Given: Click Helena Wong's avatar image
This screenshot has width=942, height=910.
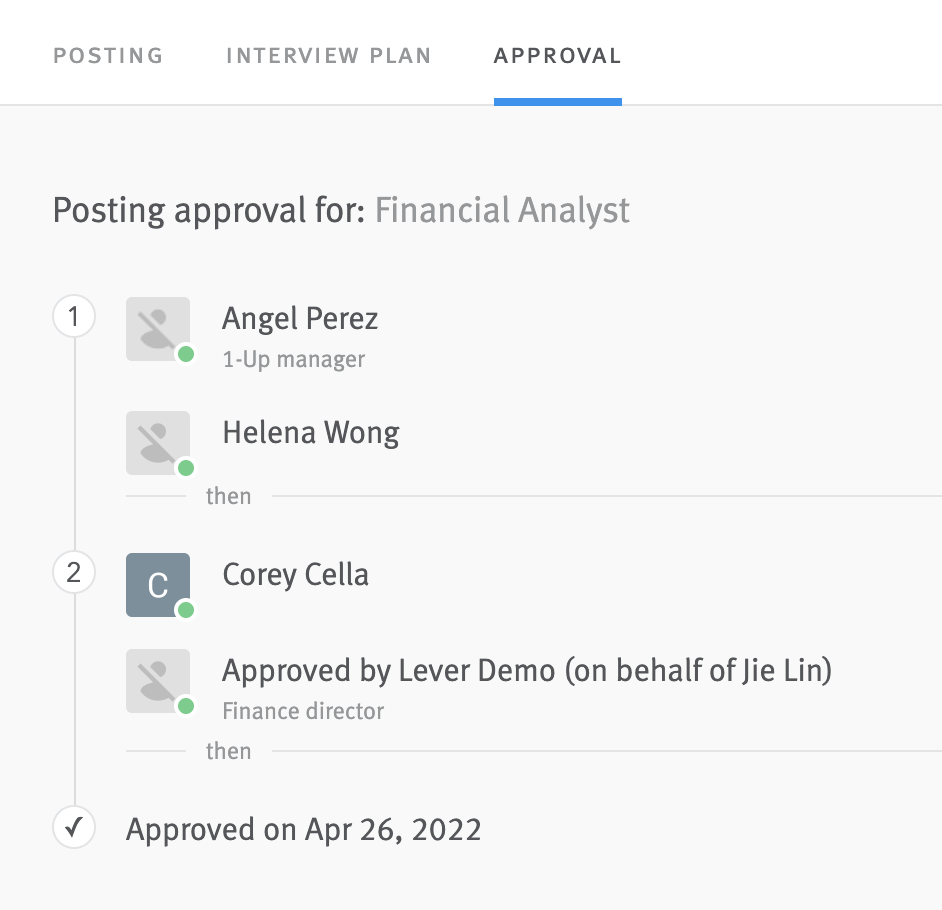Looking at the screenshot, I should pos(157,443).
